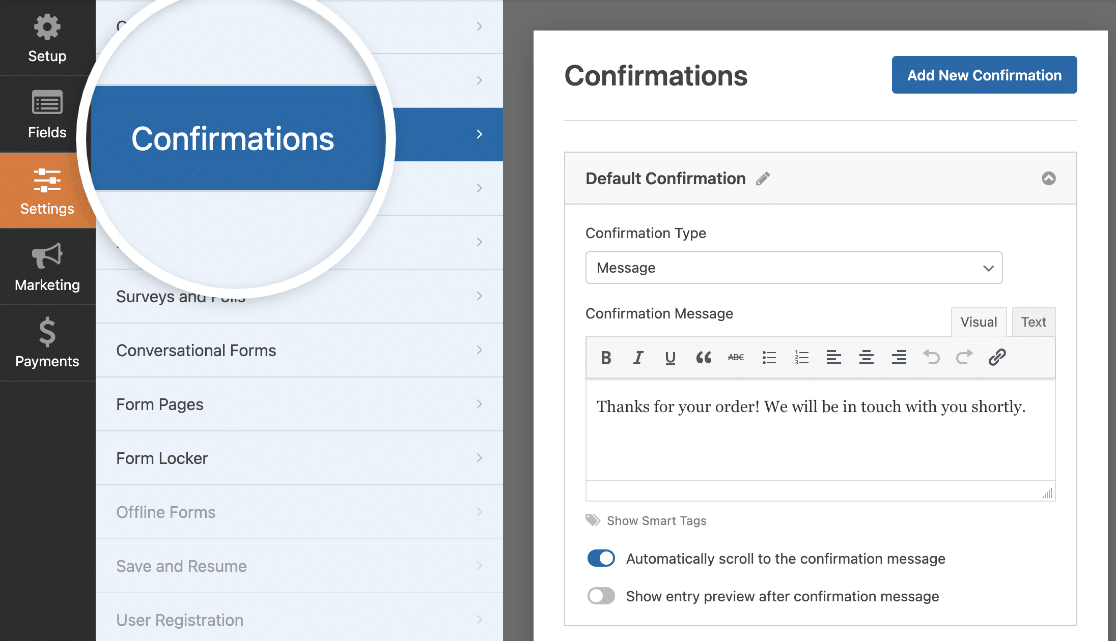
Task: Toggle italic formatting in message editor
Action: point(638,357)
